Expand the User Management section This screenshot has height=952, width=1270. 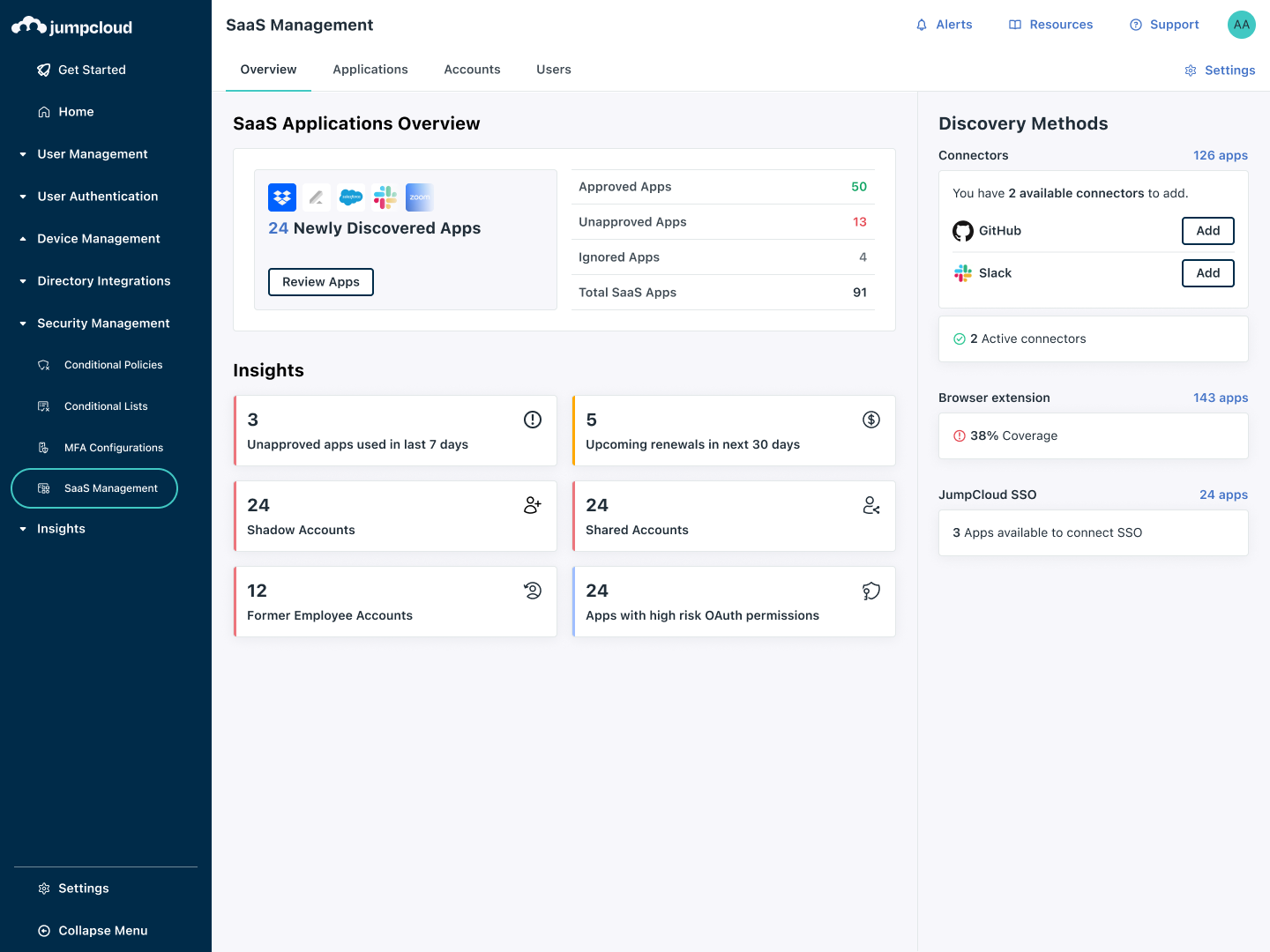pos(92,154)
